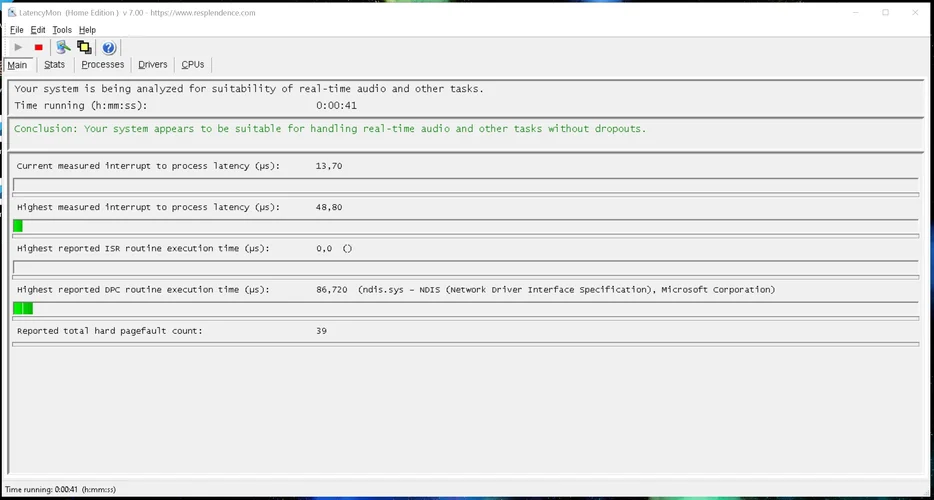Click the yellow overlapping squares toolbar icon
Viewport: 934px width, 500px height.
tap(84, 47)
